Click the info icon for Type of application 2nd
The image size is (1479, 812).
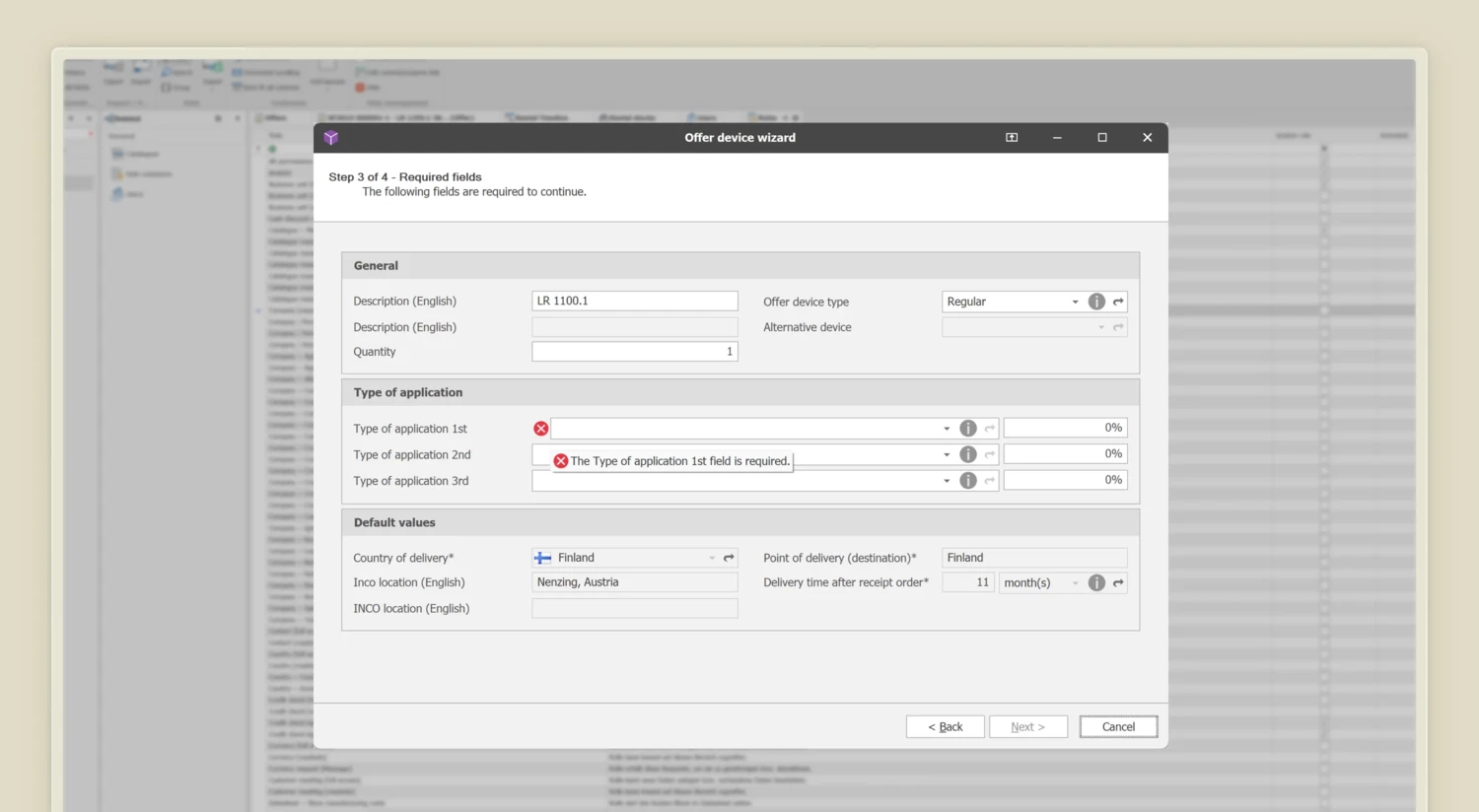point(968,454)
